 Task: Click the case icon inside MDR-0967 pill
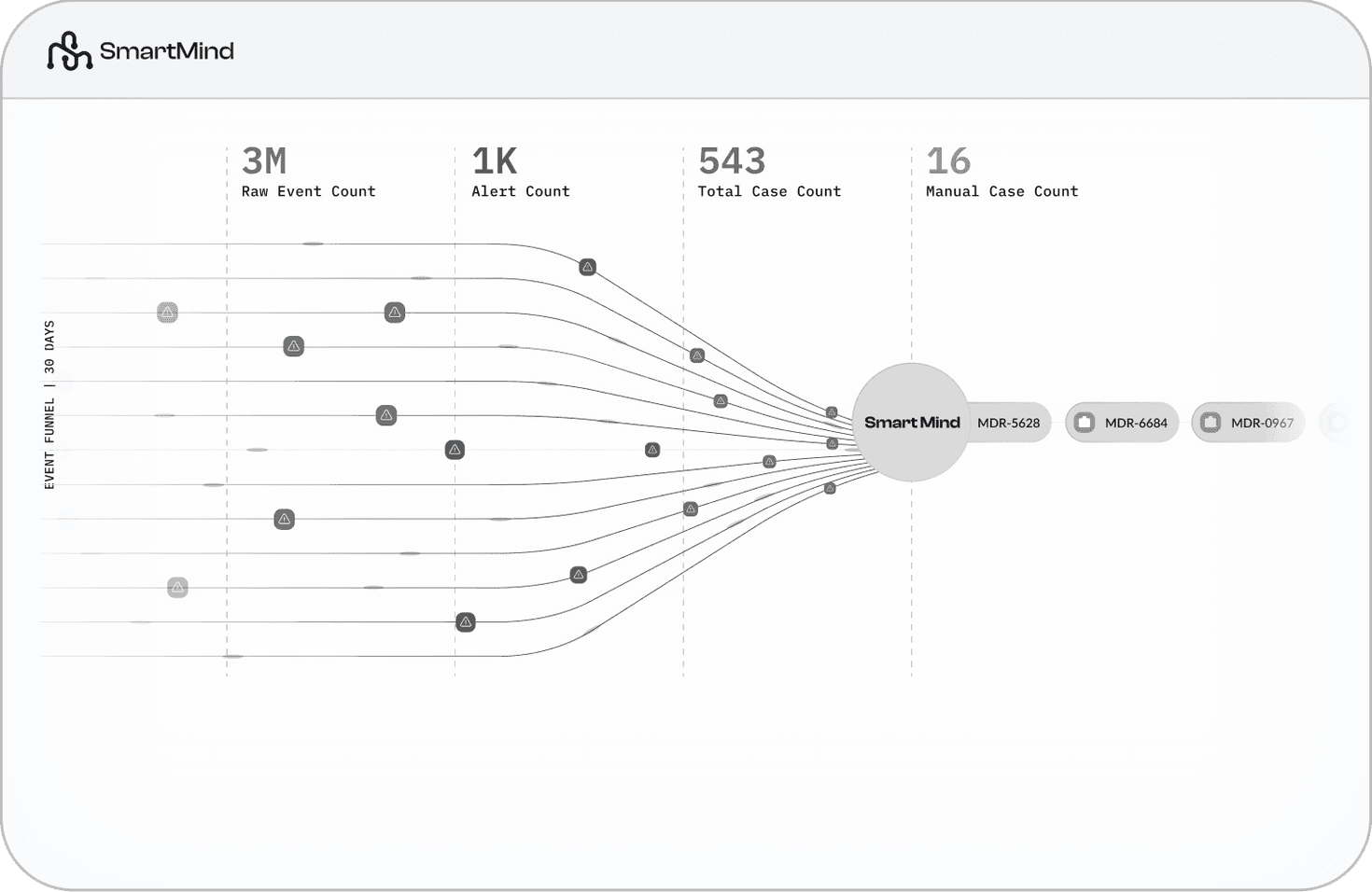tap(1211, 423)
